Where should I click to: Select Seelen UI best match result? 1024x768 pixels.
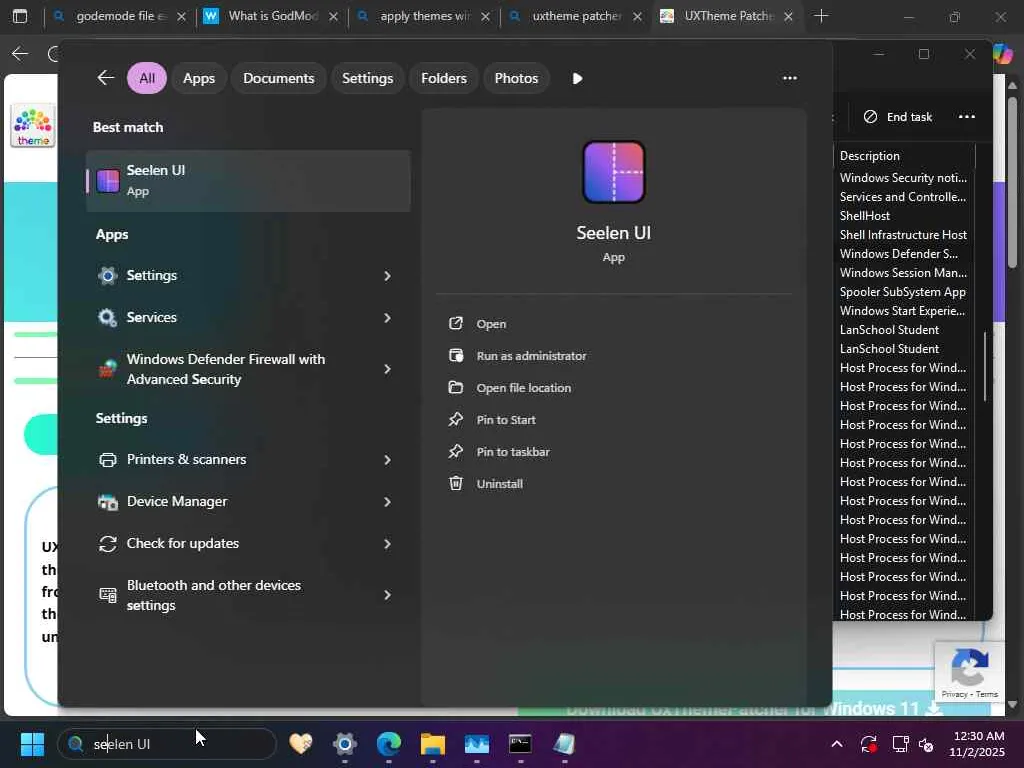click(x=248, y=181)
